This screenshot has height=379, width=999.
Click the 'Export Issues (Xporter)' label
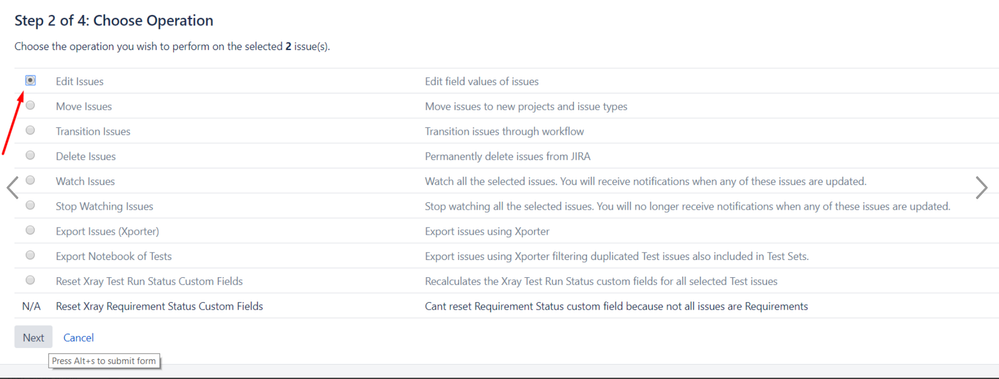coord(108,231)
